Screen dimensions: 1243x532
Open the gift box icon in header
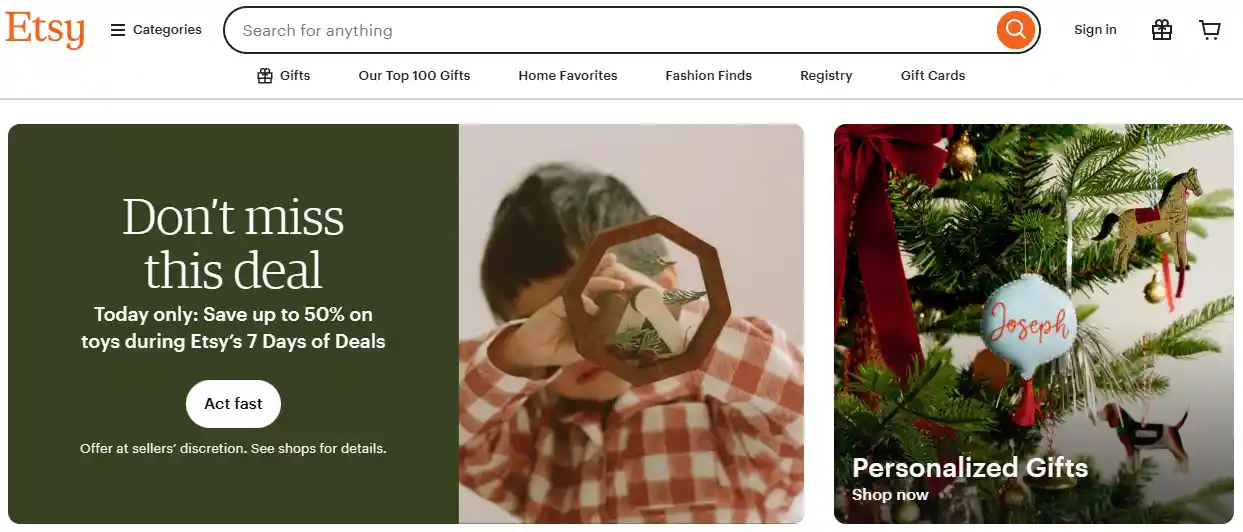click(x=1161, y=30)
